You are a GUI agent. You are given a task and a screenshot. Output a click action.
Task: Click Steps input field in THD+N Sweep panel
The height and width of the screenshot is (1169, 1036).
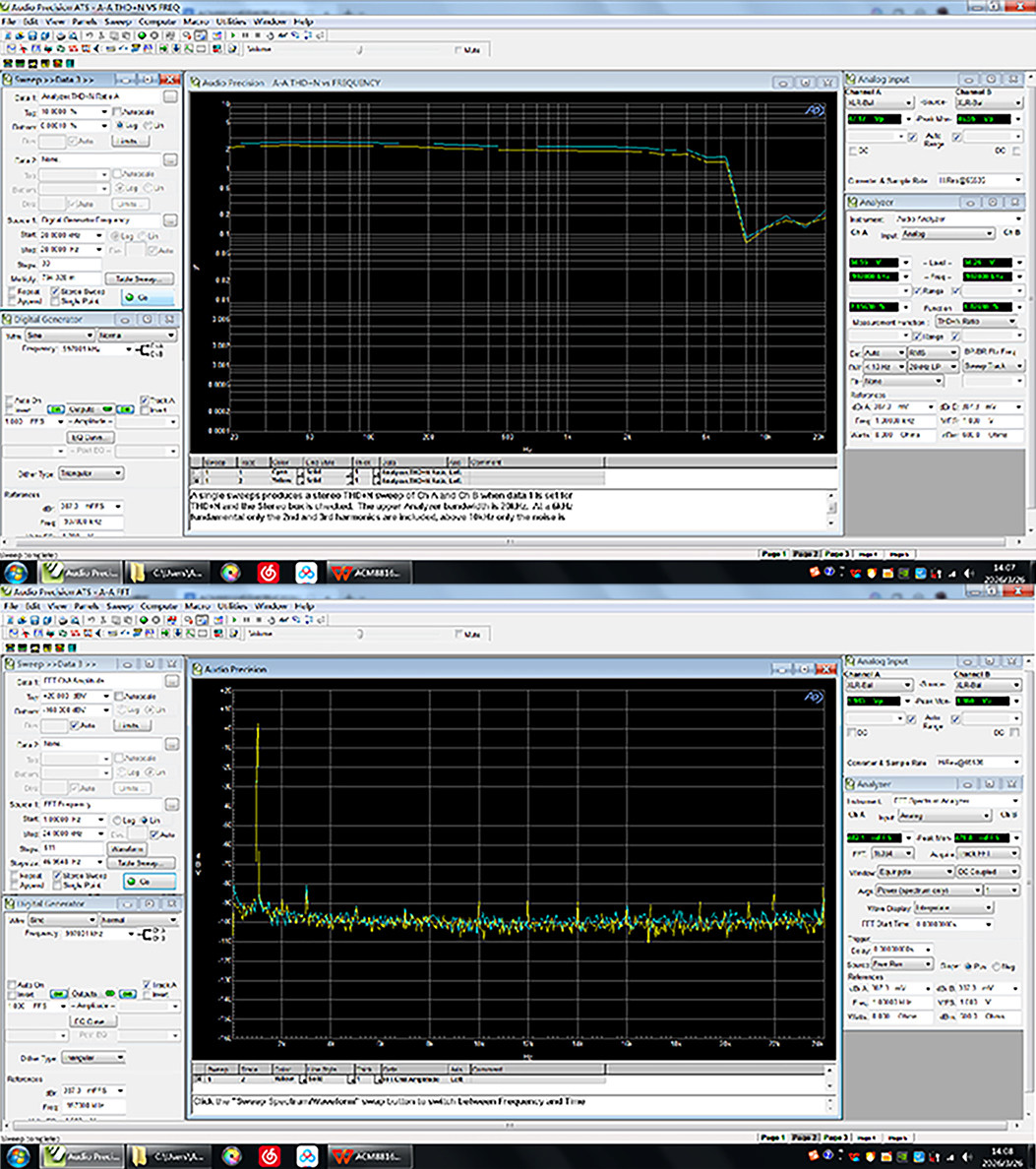click(69, 264)
